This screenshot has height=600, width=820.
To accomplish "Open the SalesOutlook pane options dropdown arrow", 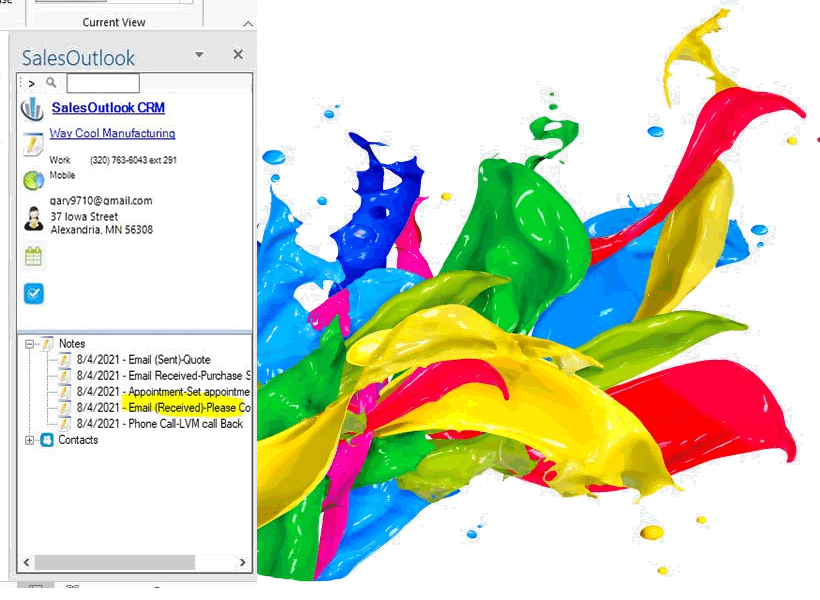I will point(199,55).
